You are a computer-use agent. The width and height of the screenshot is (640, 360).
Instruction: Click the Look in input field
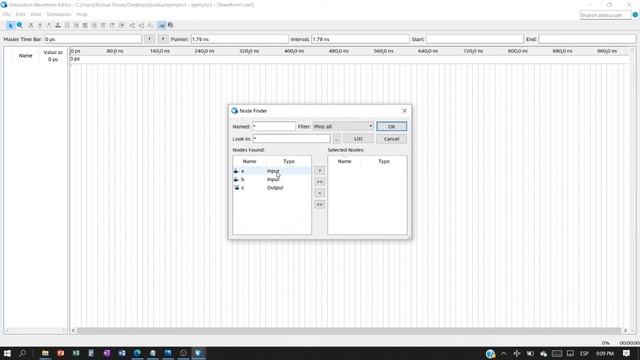(x=291, y=139)
